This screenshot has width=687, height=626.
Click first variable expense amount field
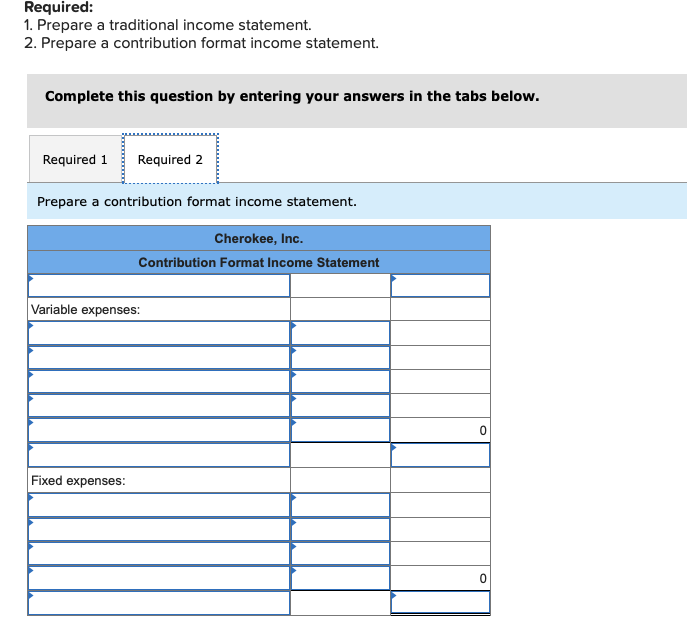340,333
